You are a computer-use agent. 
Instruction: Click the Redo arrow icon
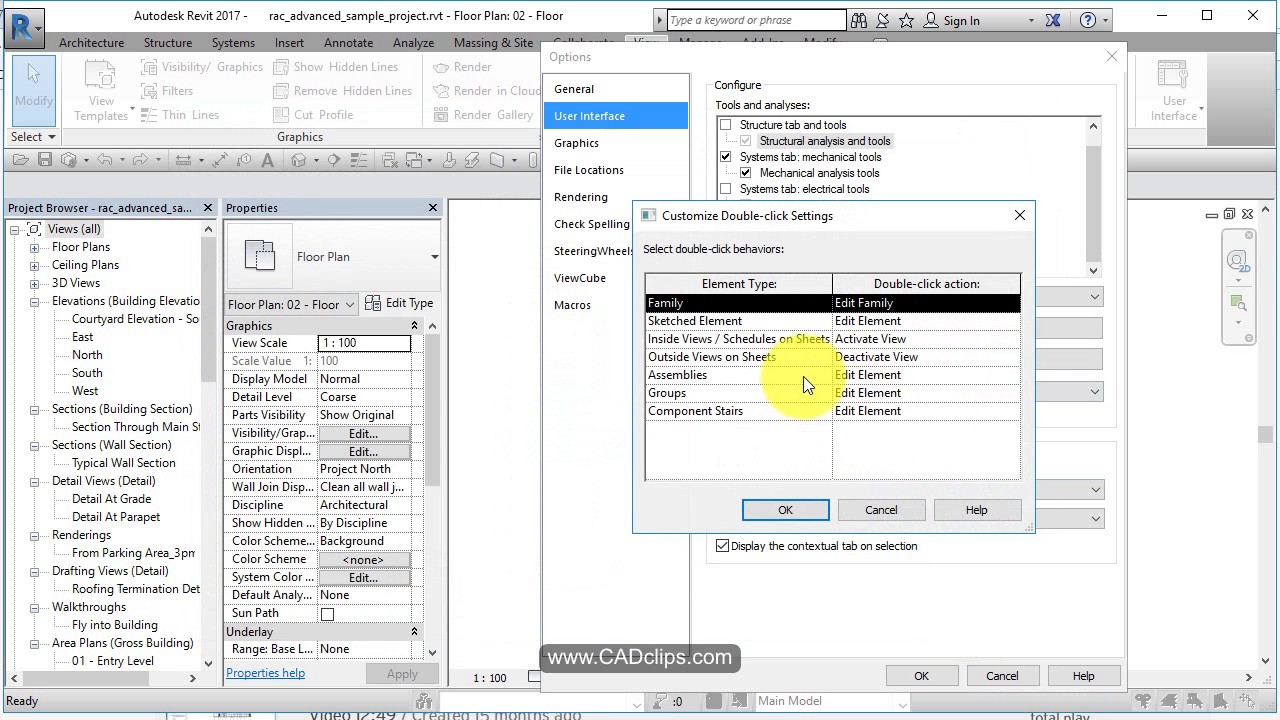click(140, 160)
